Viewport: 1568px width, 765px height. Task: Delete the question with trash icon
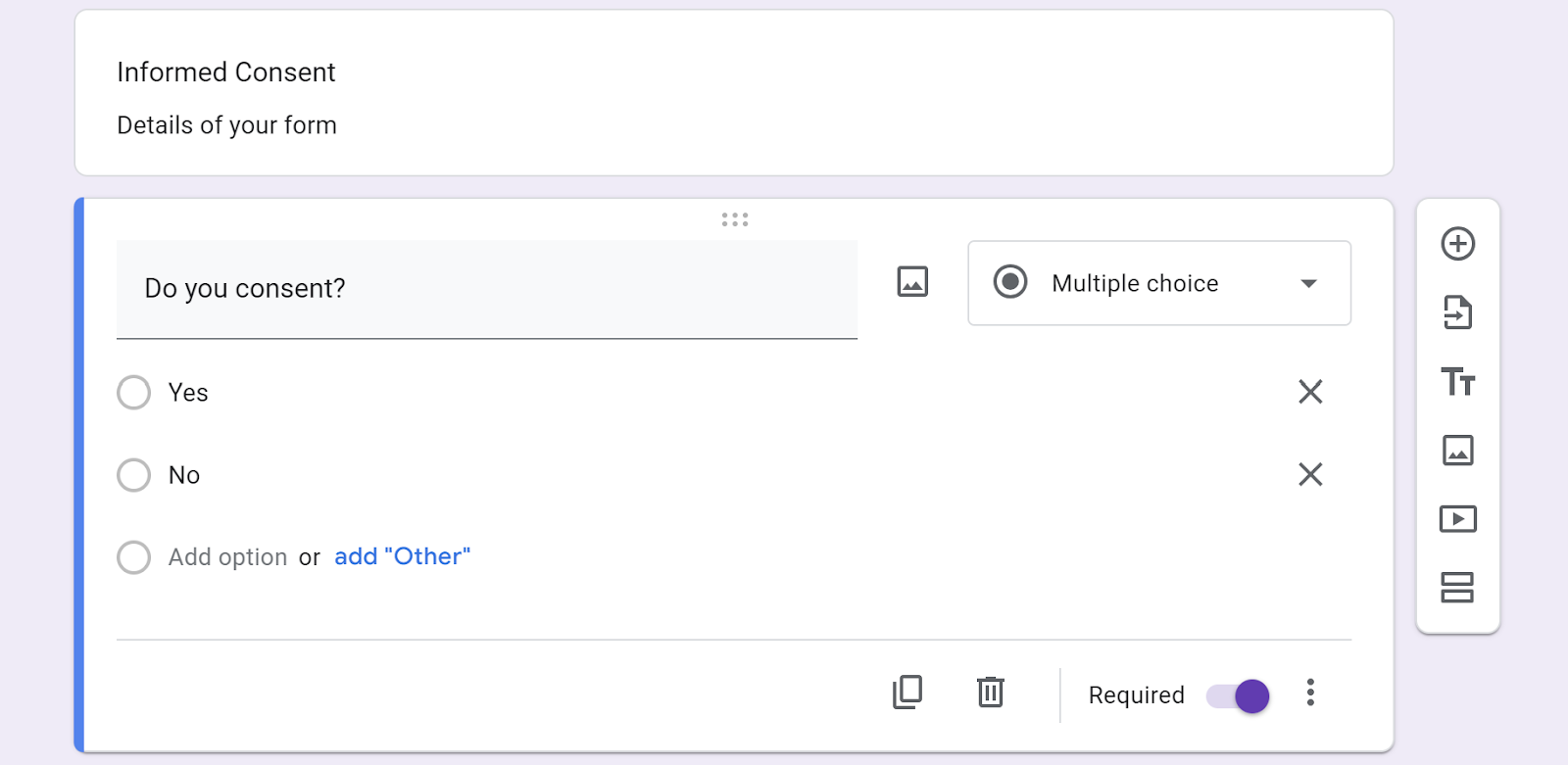tap(991, 693)
